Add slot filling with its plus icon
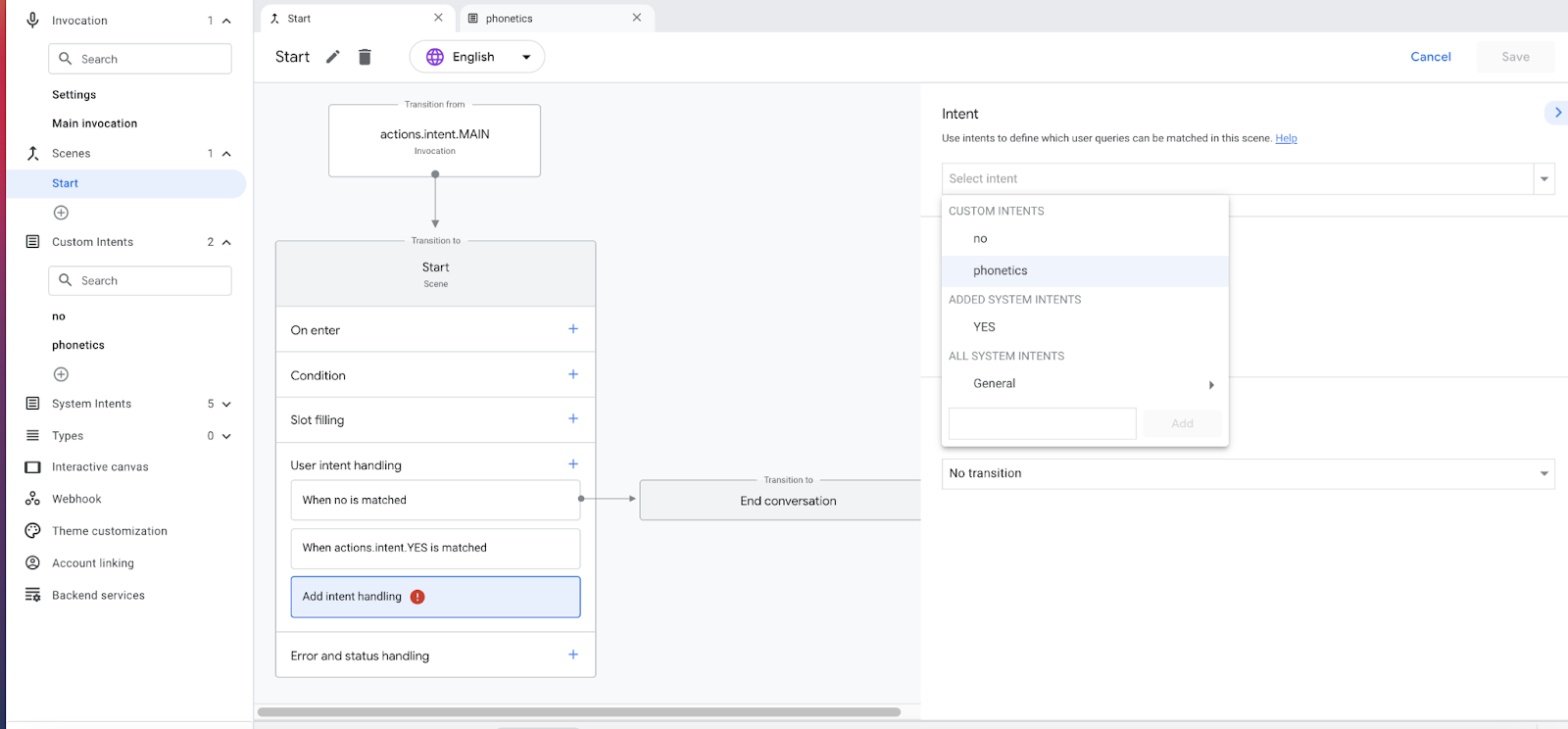1568x729 pixels. pos(573,419)
